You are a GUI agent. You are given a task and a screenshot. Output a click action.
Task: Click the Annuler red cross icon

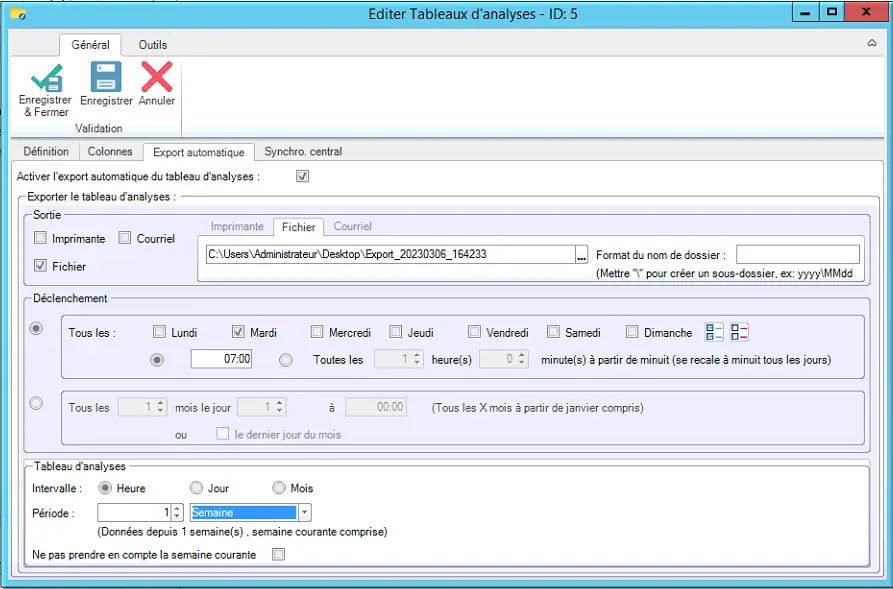click(157, 77)
